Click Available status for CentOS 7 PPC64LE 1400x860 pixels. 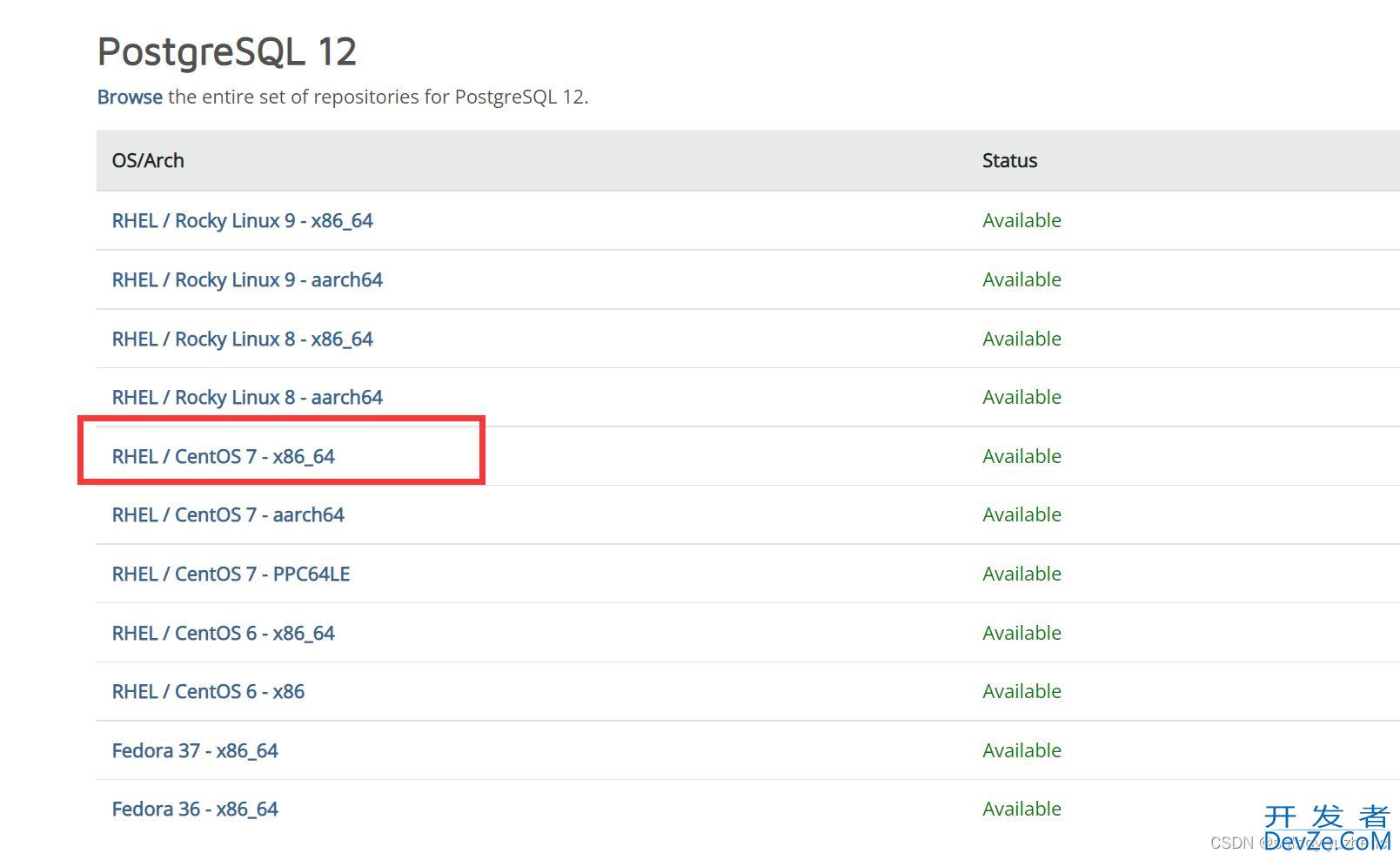pos(1022,574)
